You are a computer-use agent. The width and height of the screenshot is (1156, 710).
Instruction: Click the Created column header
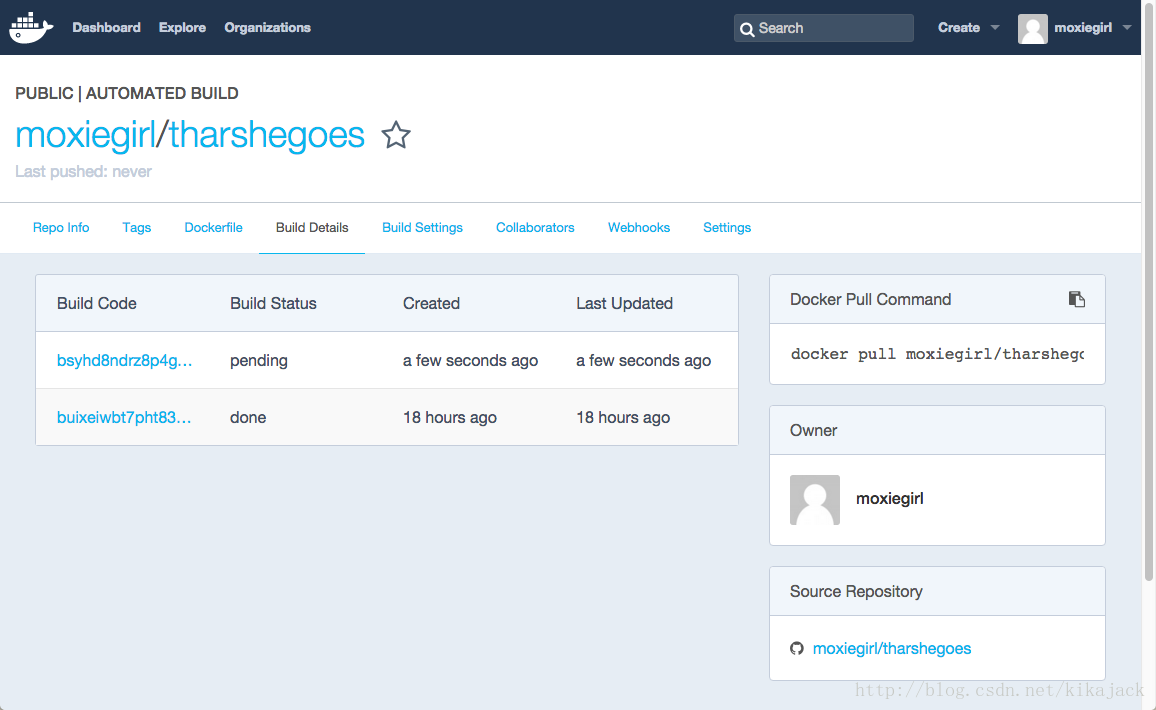(x=431, y=304)
